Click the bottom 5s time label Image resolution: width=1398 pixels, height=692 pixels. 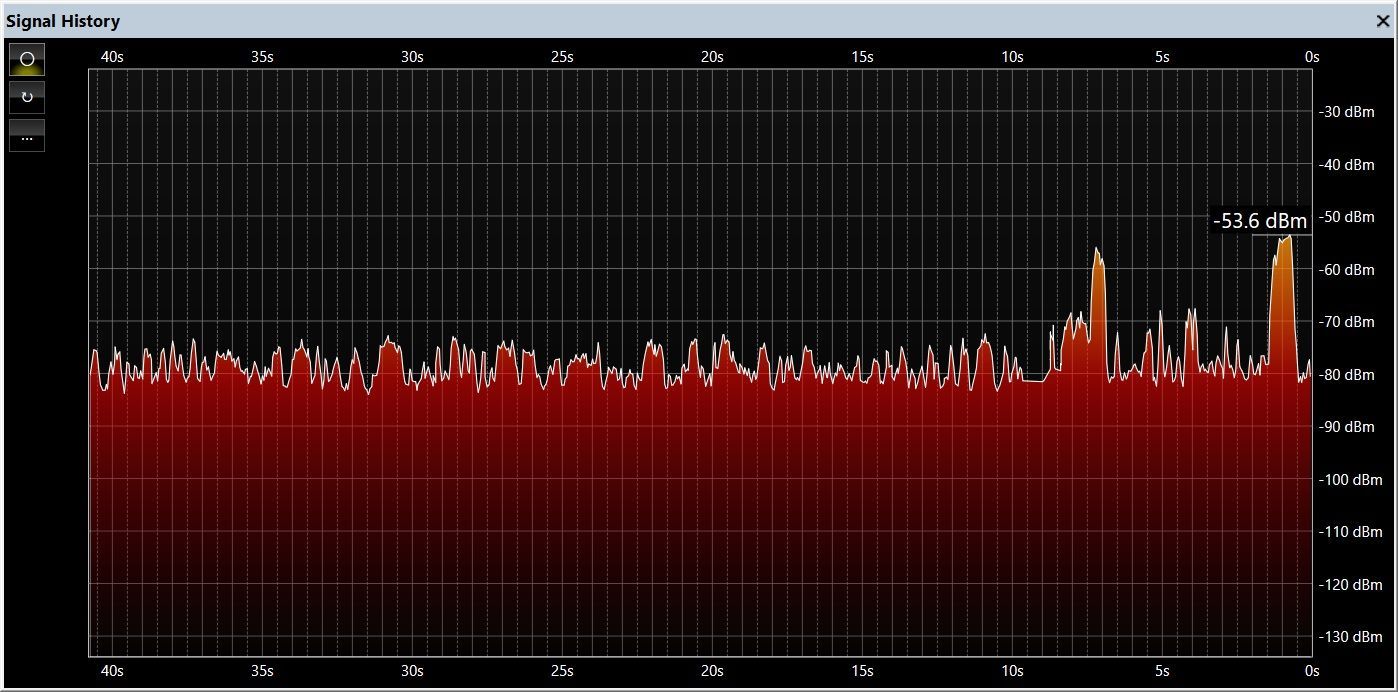tap(1162, 671)
